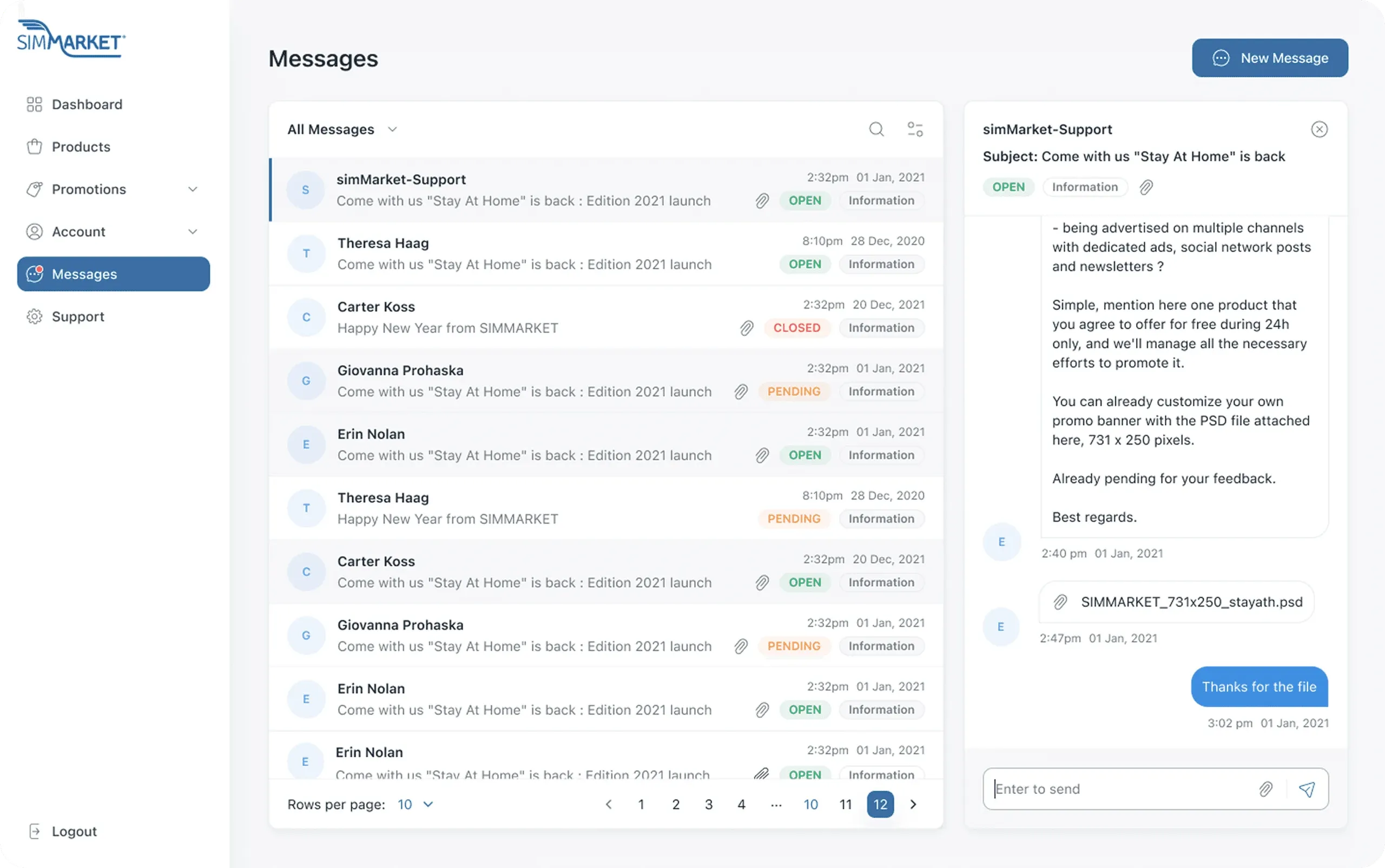Open the message search magnifier icon
This screenshot has width=1385, height=868.
876,129
